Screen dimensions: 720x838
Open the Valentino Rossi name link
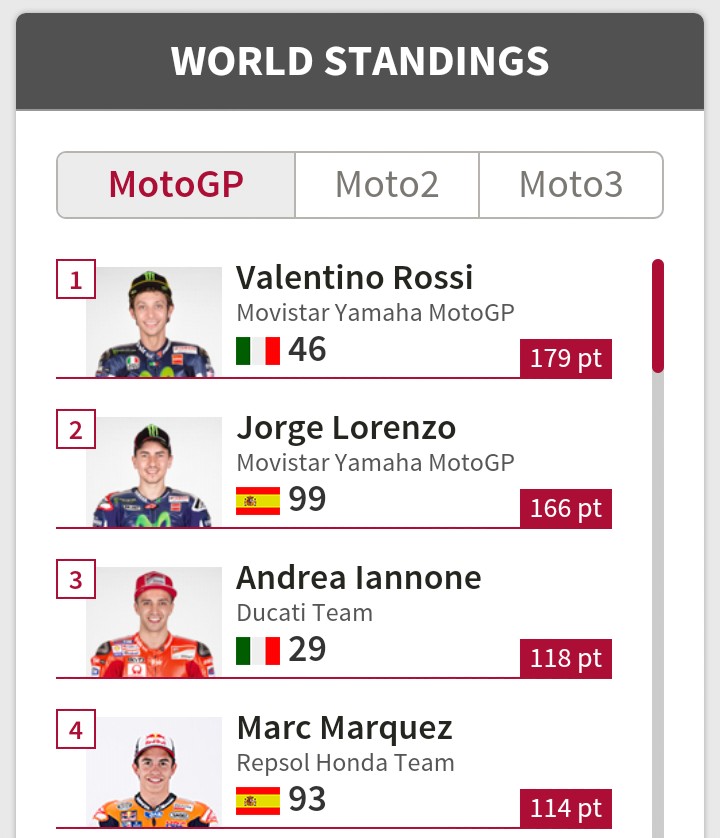tap(355, 277)
